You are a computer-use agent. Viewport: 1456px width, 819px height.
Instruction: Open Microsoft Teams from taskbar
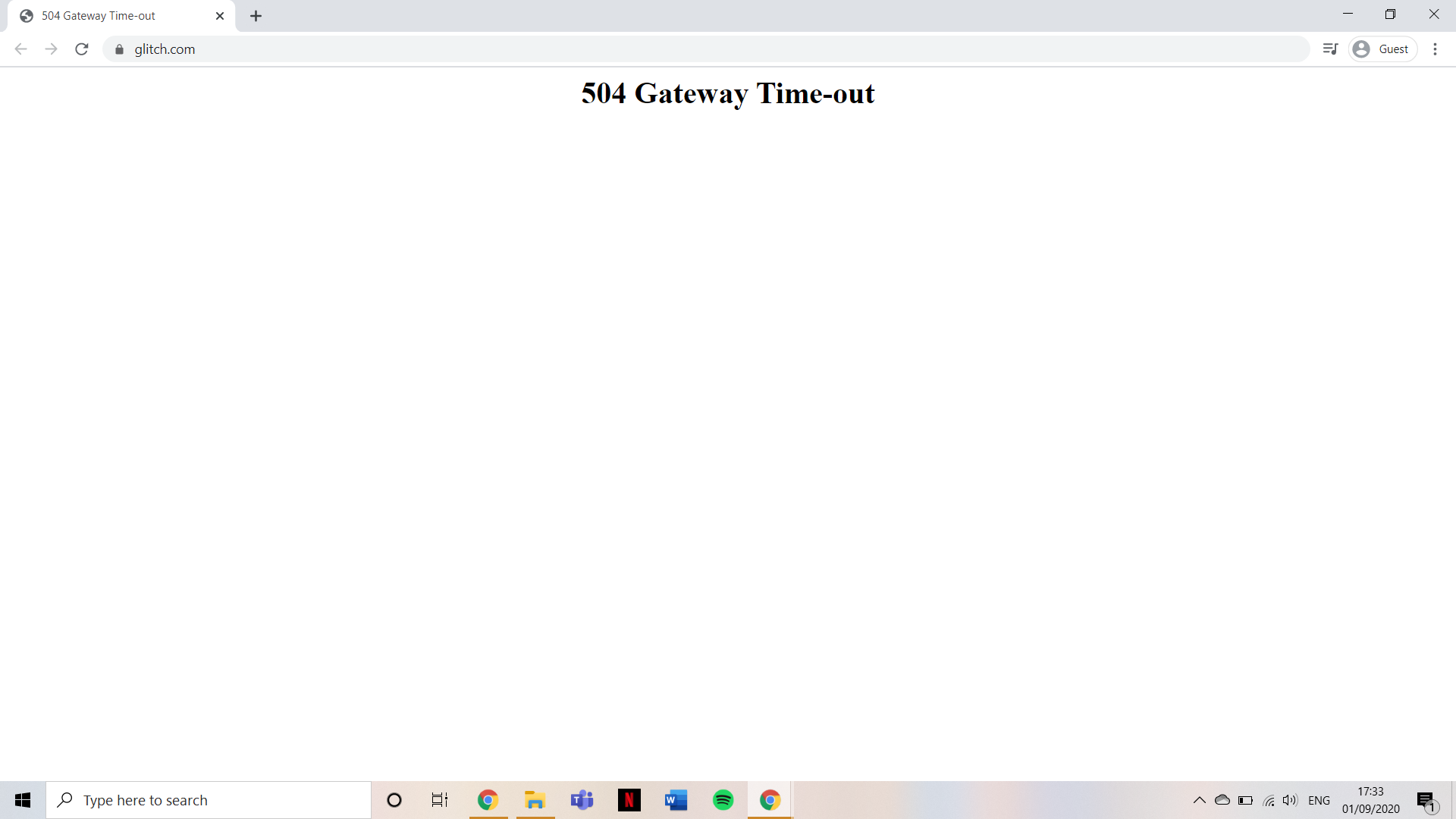click(x=582, y=800)
